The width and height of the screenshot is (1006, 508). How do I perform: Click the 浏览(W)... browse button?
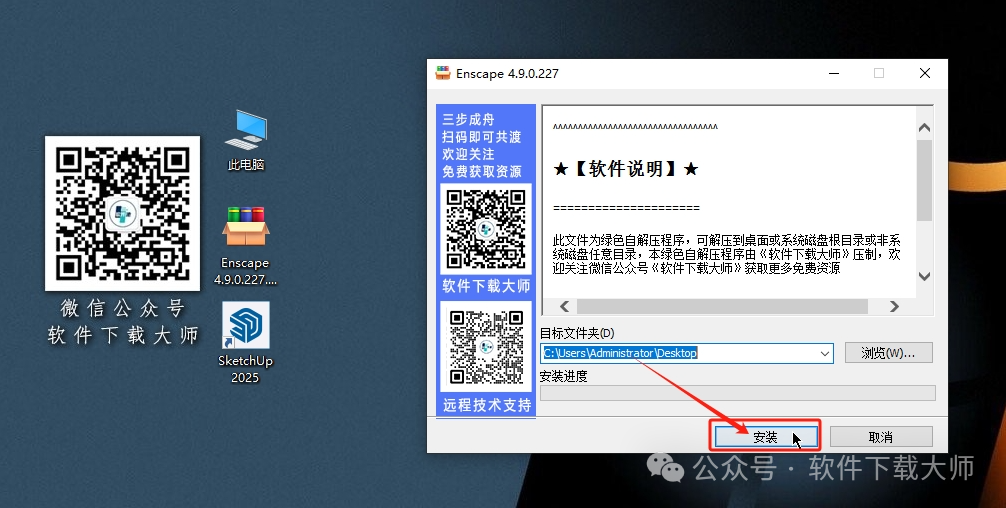click(888, 353)
